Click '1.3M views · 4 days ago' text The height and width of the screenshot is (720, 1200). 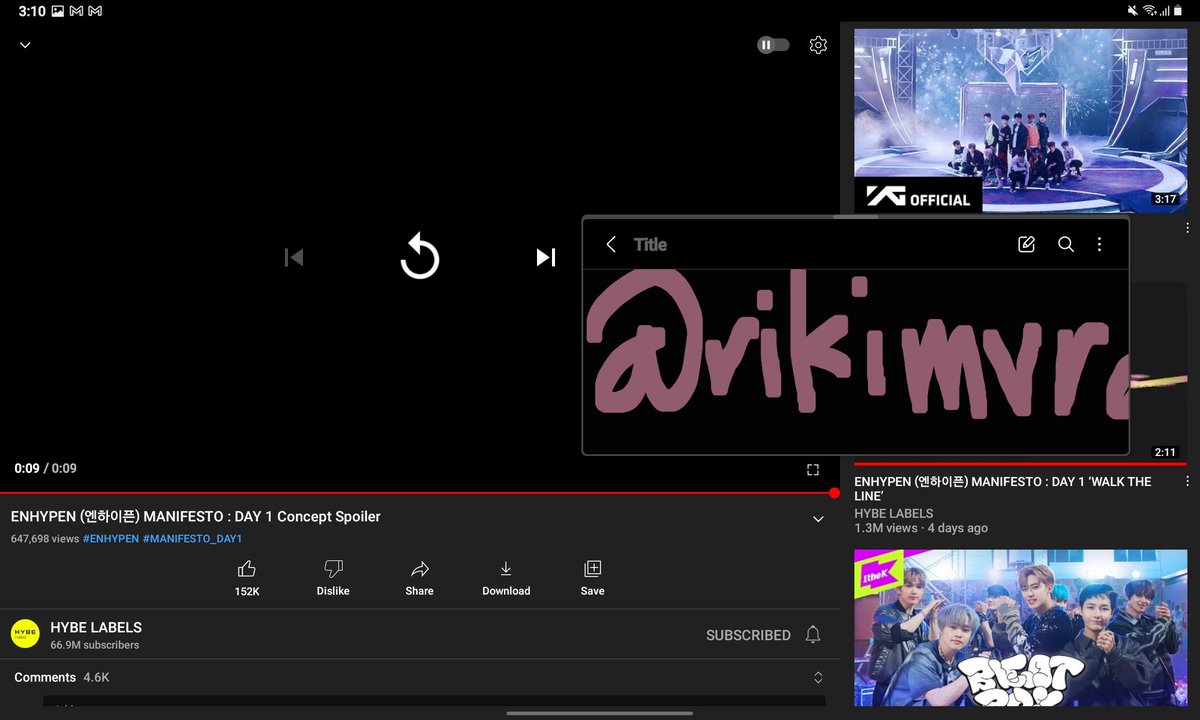[x=921, y=528]
